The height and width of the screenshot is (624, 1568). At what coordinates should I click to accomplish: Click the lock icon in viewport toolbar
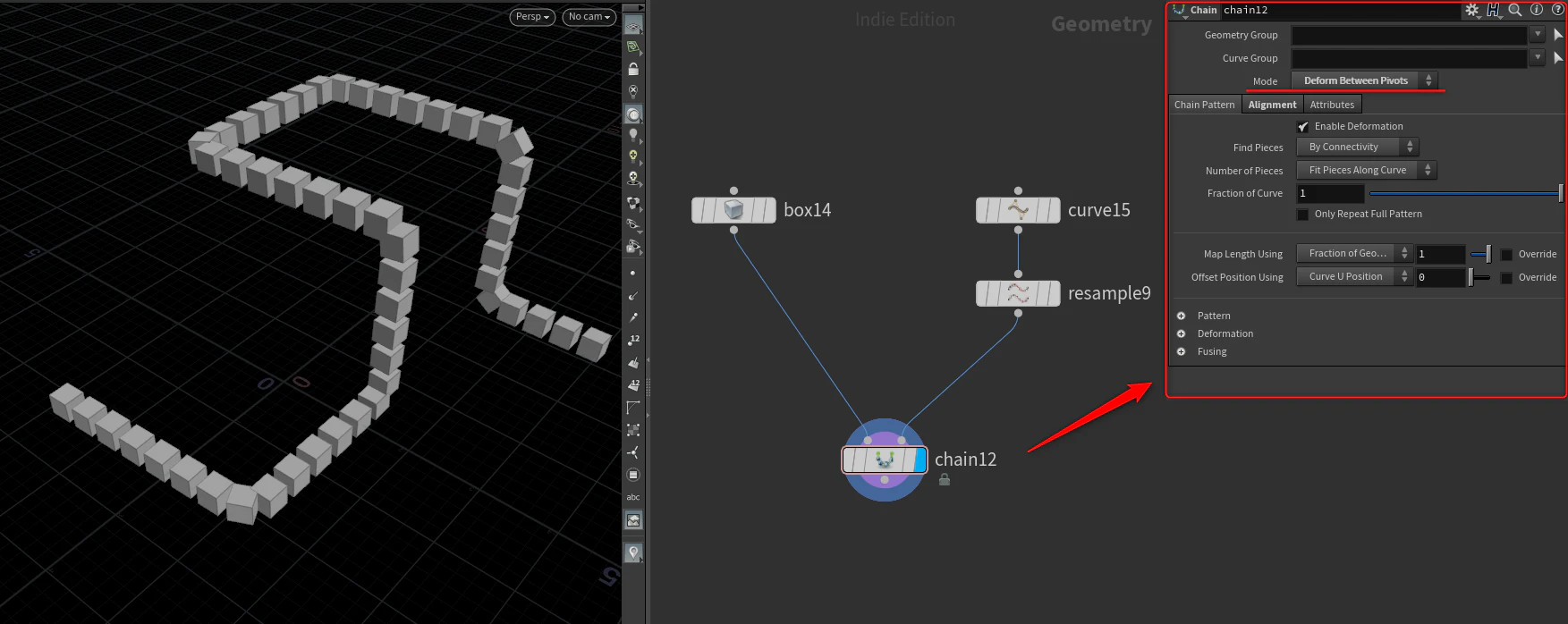[633, 69]
